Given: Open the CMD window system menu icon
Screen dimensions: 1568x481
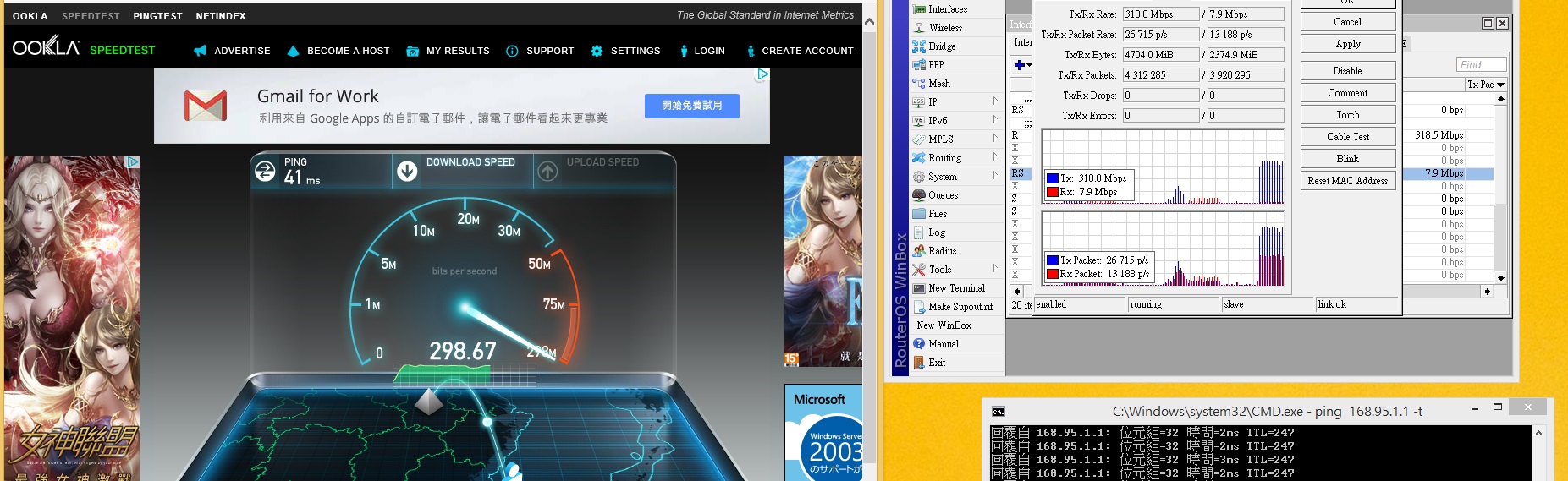Looking at the screenshot, I should point(999,412).
